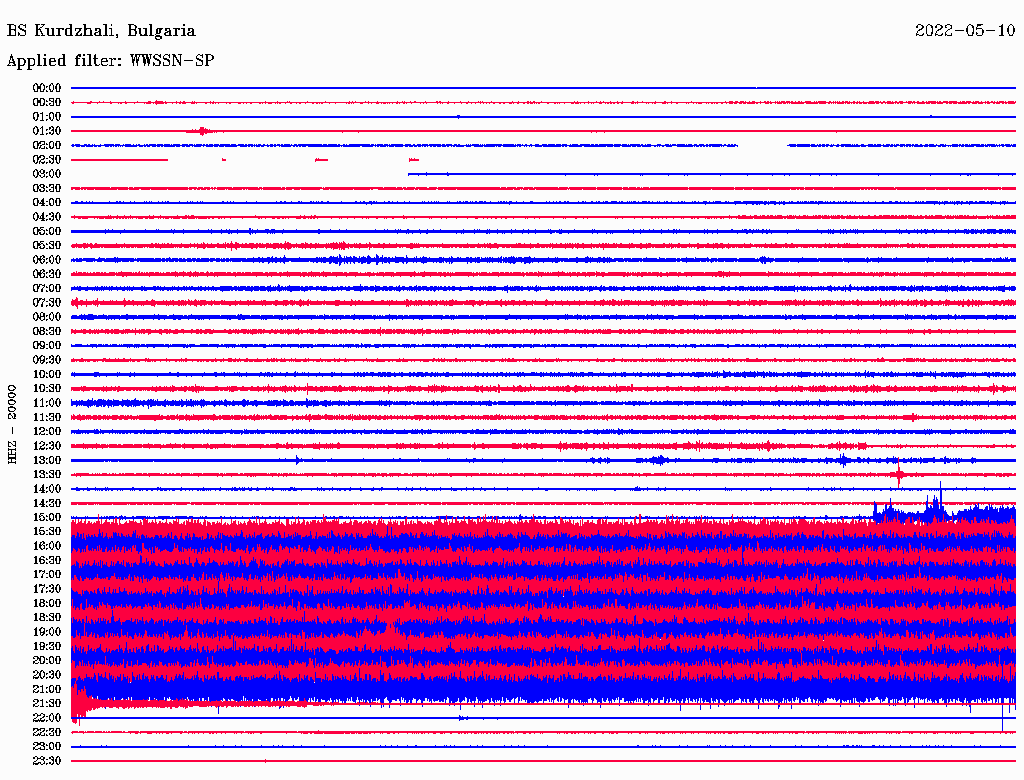This screenshot has height=780, width=1024.
Task: Select the 22:00 time label
Action: pyautogui.click(x=47, y=718)
